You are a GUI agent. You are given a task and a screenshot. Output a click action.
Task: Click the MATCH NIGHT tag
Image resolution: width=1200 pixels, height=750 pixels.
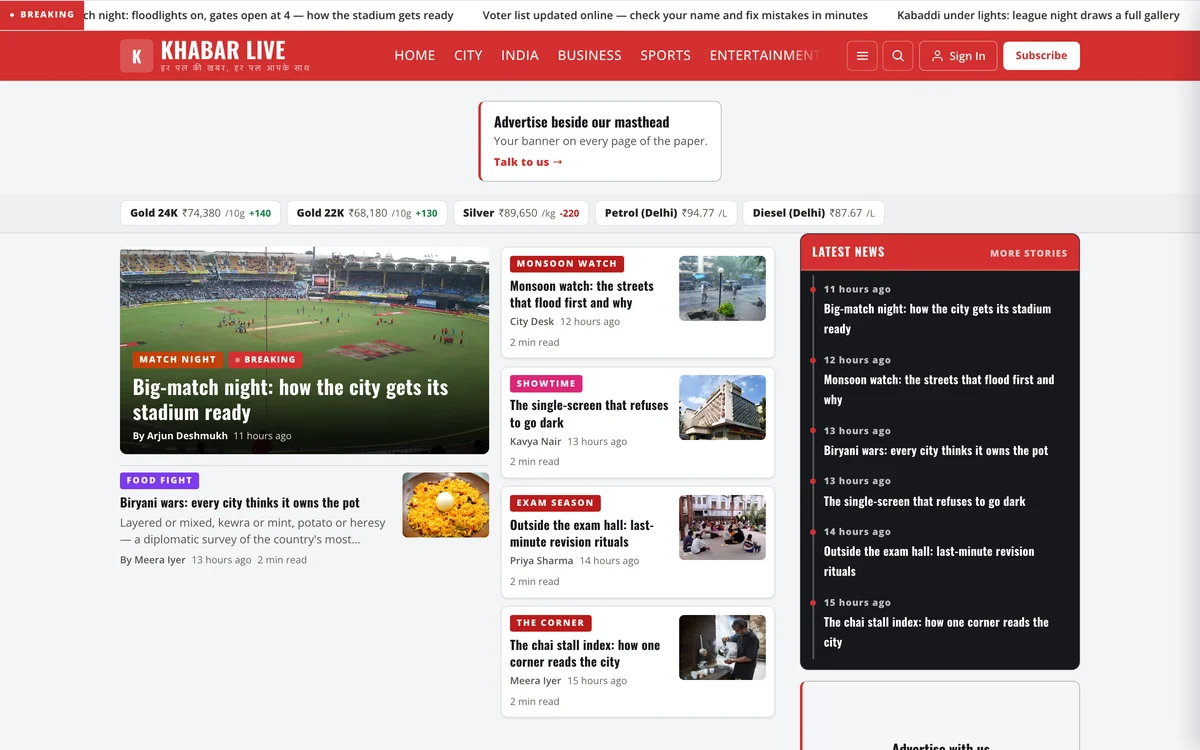[177, 359]
